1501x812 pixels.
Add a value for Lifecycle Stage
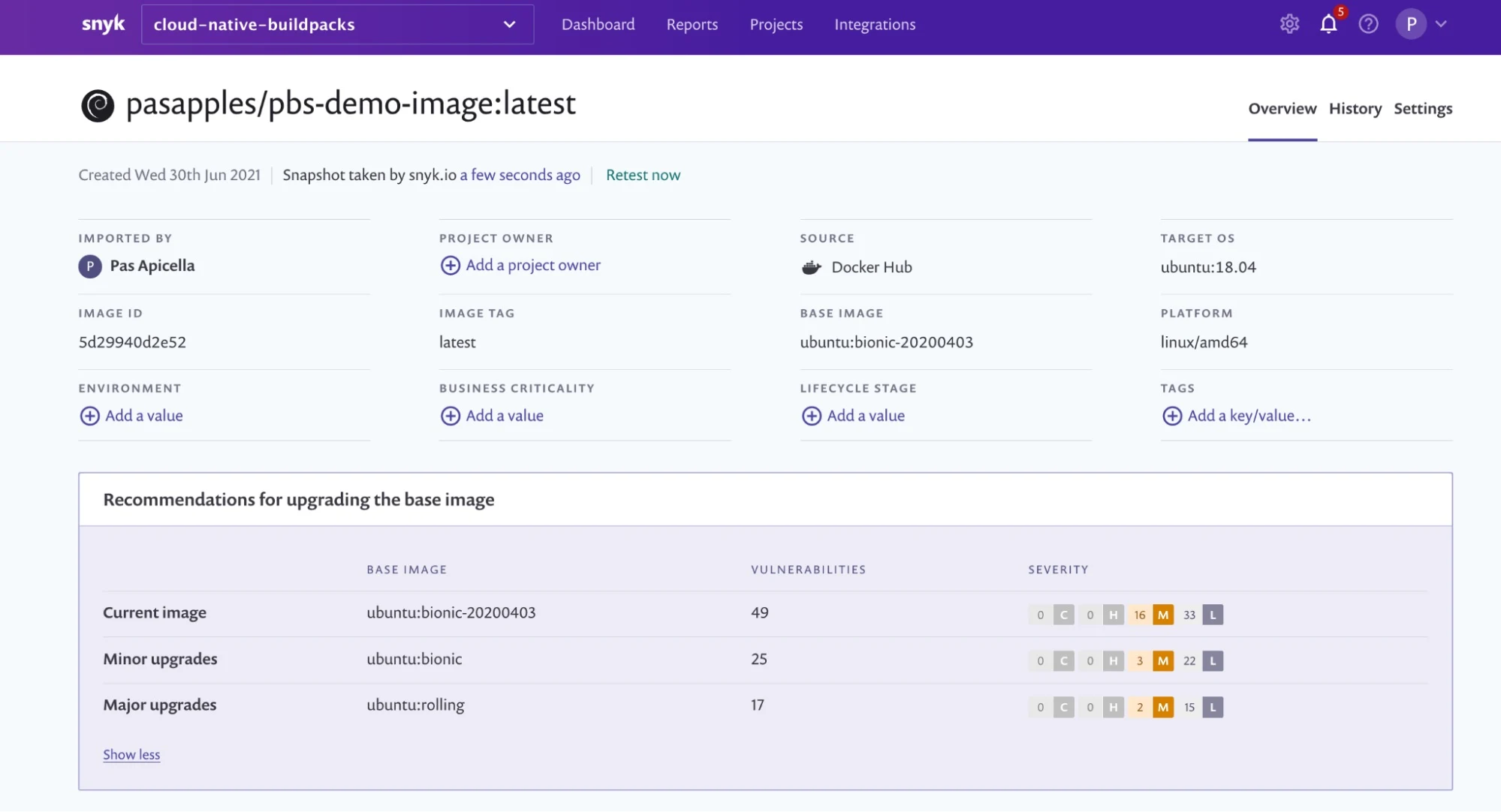click(x=866, y=416)
